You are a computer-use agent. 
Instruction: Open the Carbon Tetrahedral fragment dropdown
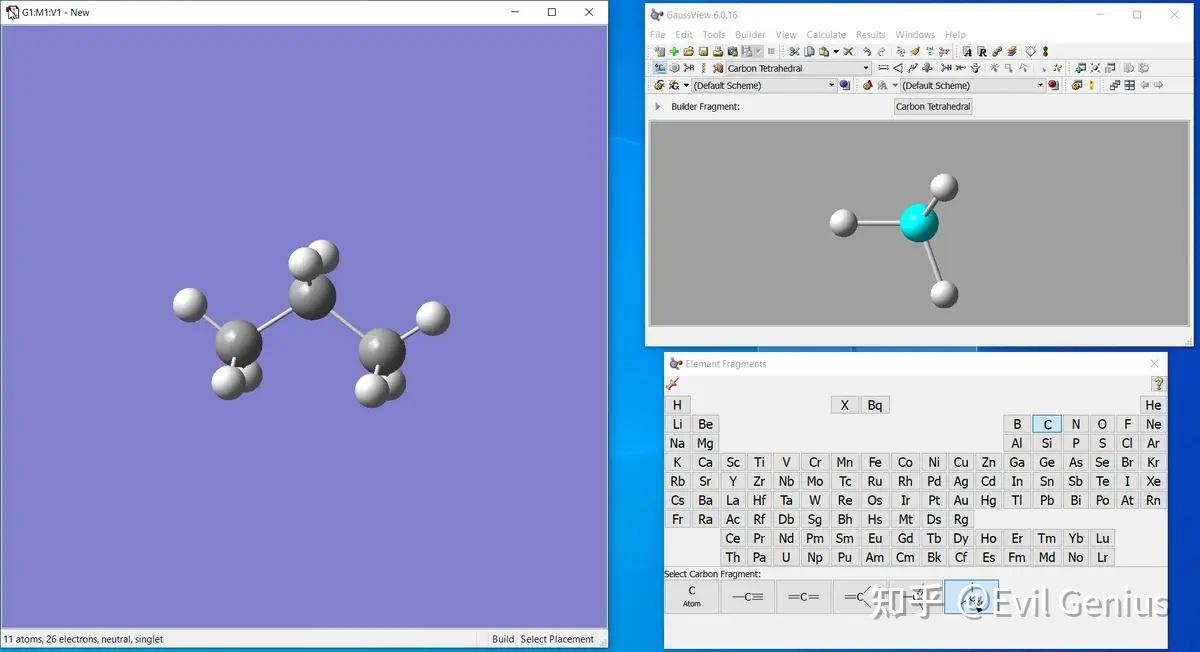tap(866, 68)
